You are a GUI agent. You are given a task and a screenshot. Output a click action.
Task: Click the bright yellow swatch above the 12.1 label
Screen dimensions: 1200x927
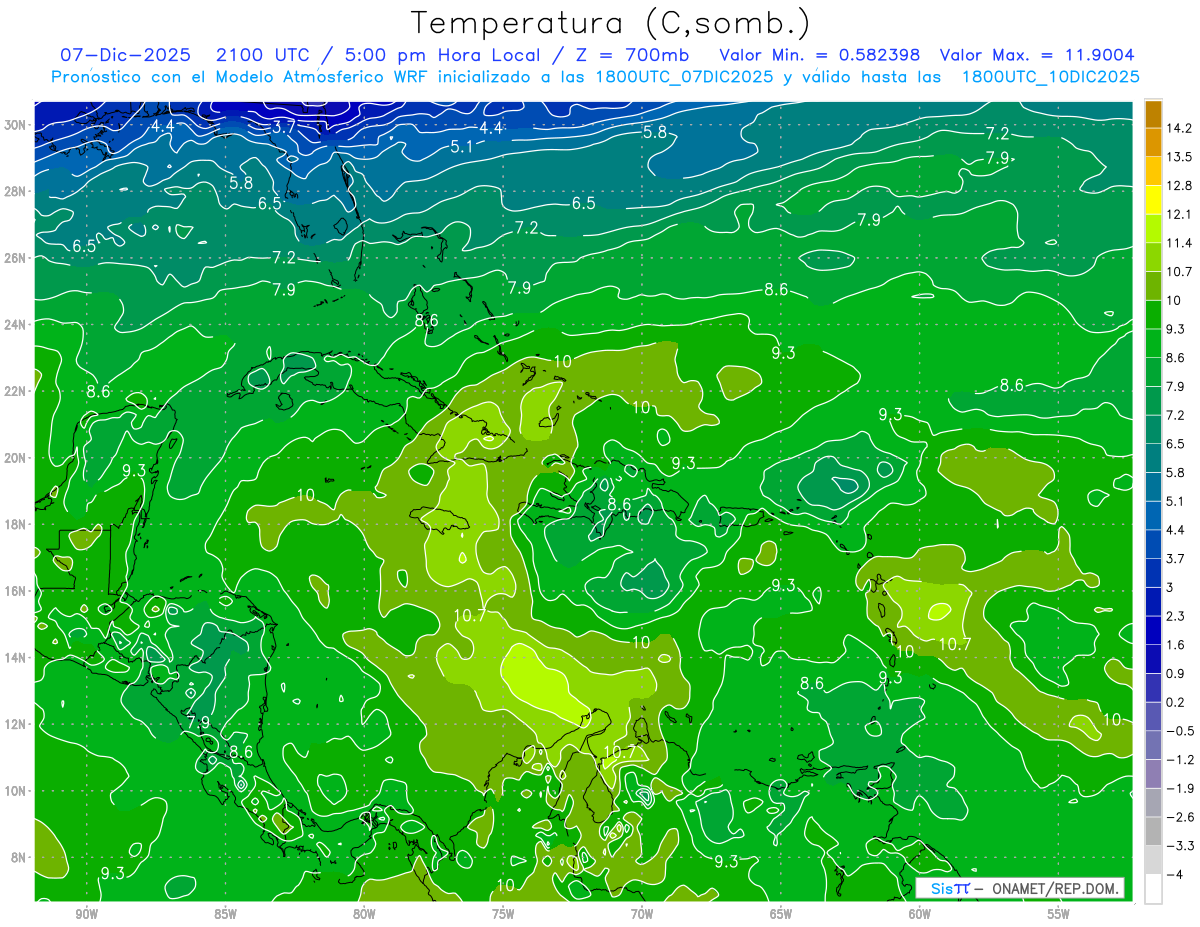(1153, 200)
